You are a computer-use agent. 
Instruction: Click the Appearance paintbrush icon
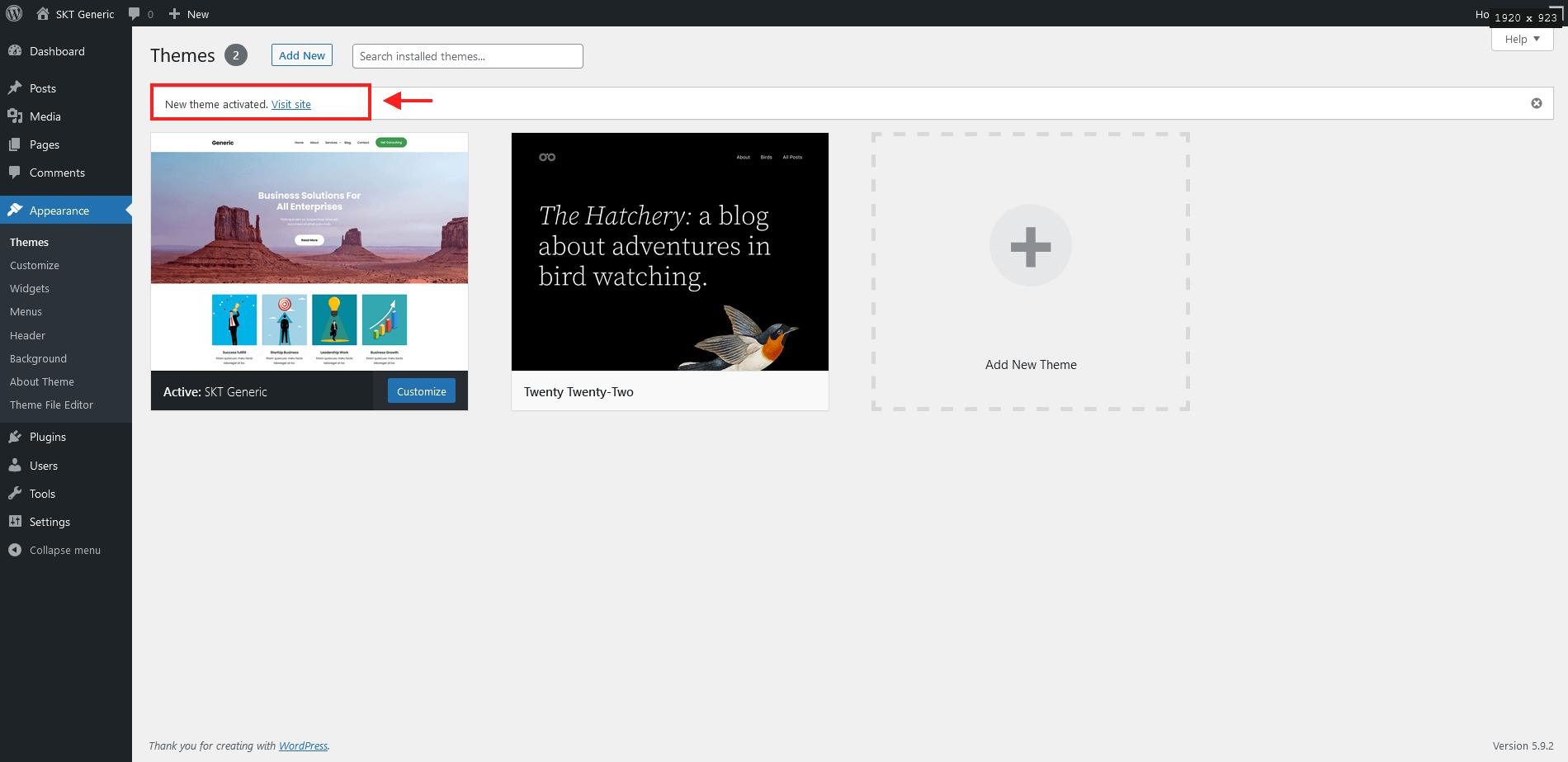15,210
